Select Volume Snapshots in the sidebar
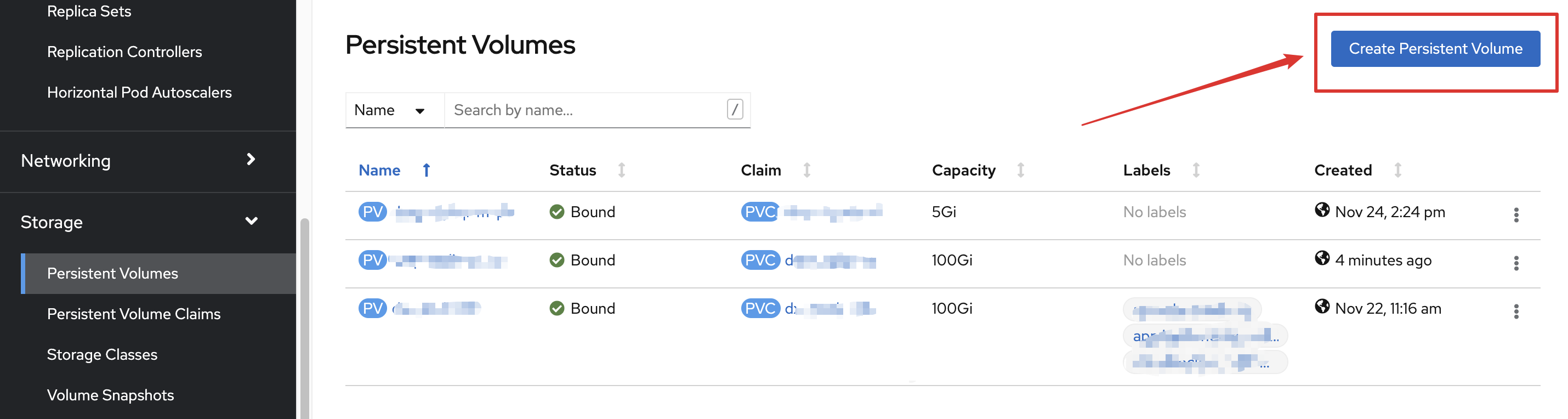The width and height of the screenshot is (1568, 419). (x=111, y=395)
